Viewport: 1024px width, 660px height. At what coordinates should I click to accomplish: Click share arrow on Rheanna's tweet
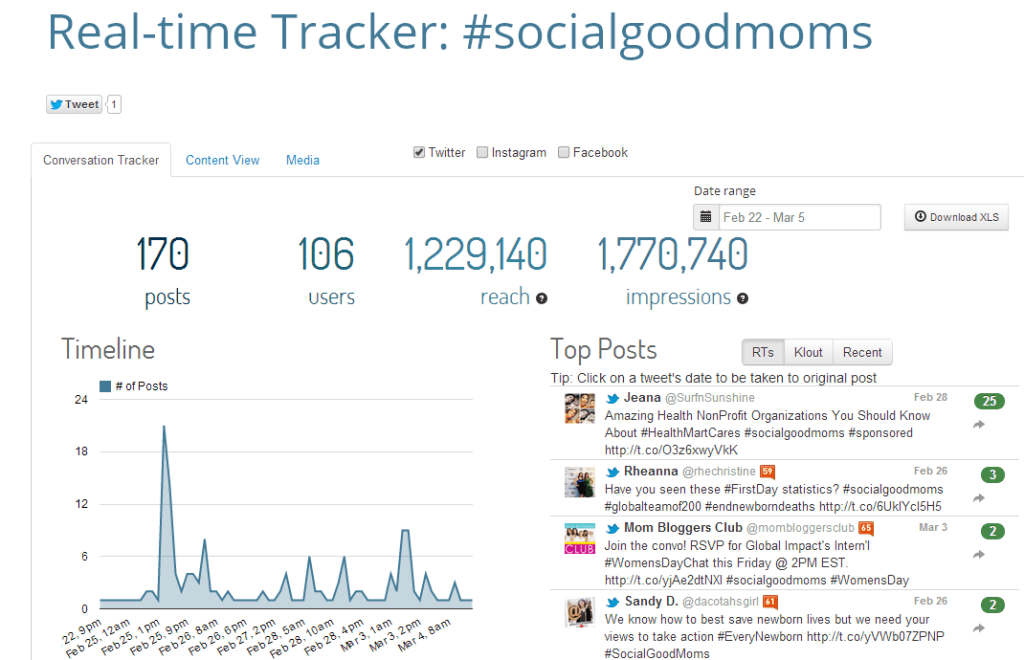979,498
